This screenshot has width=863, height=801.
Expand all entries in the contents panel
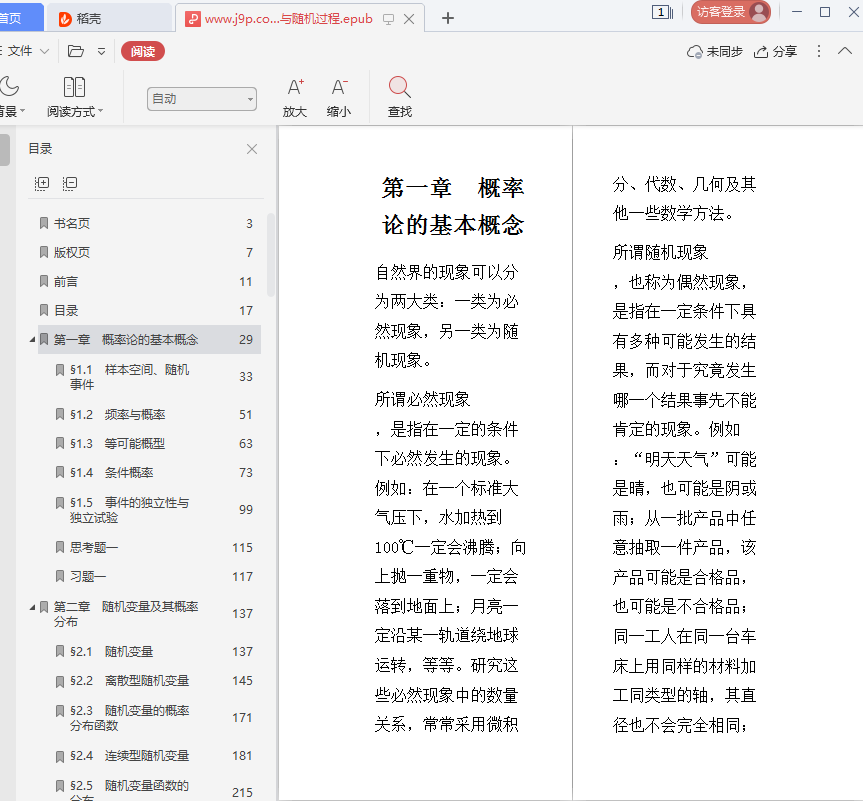pos(42,183)
